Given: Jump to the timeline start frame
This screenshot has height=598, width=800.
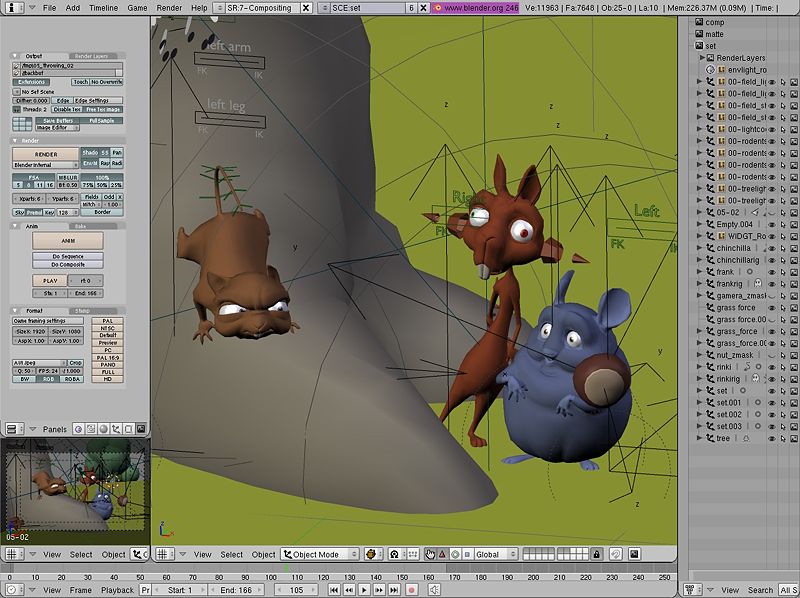Looking at the screenshot, I should pyautogui.click(x=334, y=590).
